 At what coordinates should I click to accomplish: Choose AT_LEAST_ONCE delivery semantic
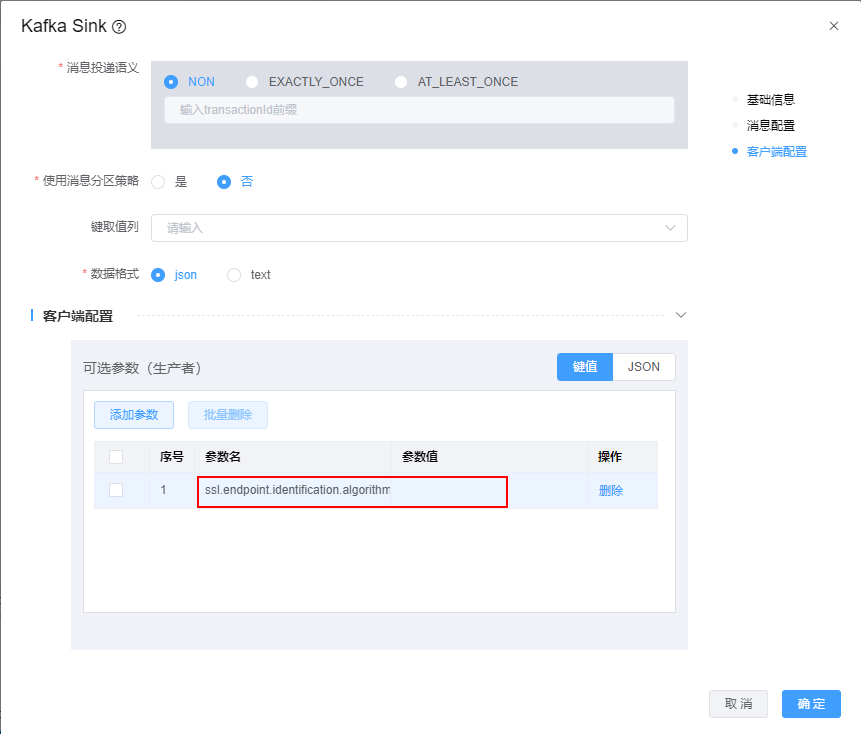click(401, 82)
